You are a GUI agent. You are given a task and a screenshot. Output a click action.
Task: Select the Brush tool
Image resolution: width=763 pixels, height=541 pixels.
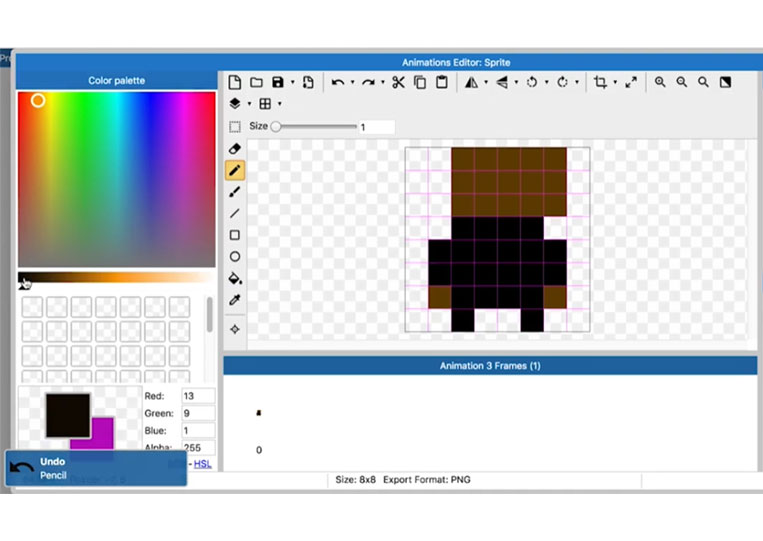click(235, 192)
